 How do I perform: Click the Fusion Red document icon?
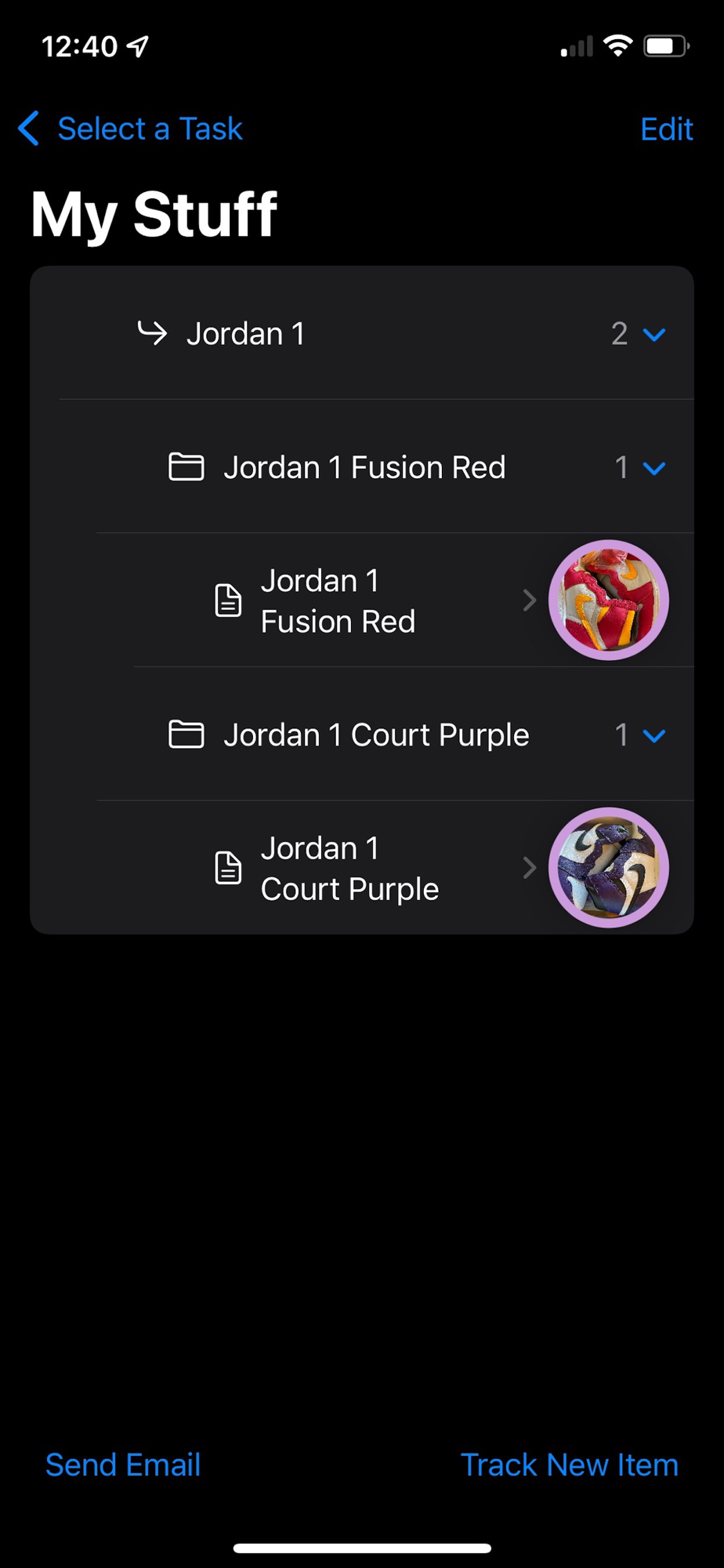(x=228, y=601)
